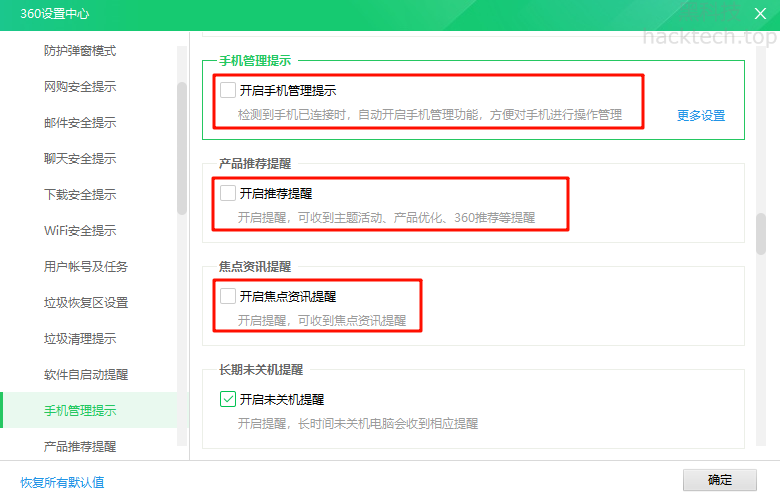Click 恢复所有默认值 link
Viewport: 780px width, 500px height.
click(x=62, y=482)
